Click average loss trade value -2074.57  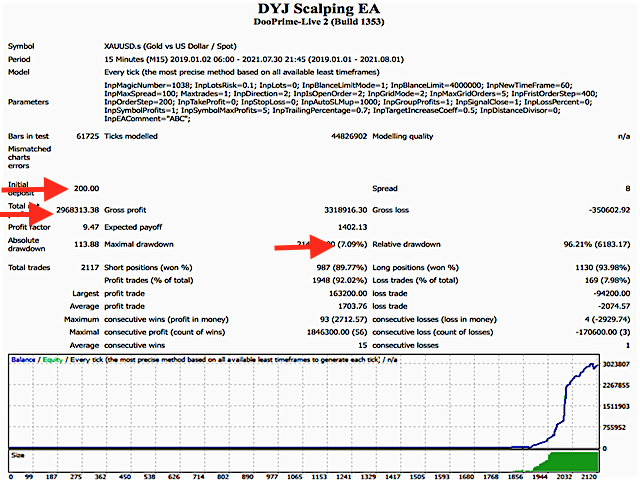[x=614, y=307]
